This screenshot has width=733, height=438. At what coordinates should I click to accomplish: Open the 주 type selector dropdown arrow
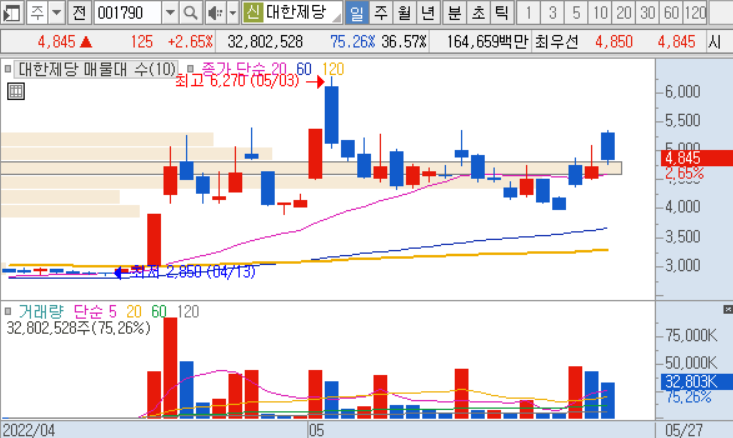[x=57, y=13]
